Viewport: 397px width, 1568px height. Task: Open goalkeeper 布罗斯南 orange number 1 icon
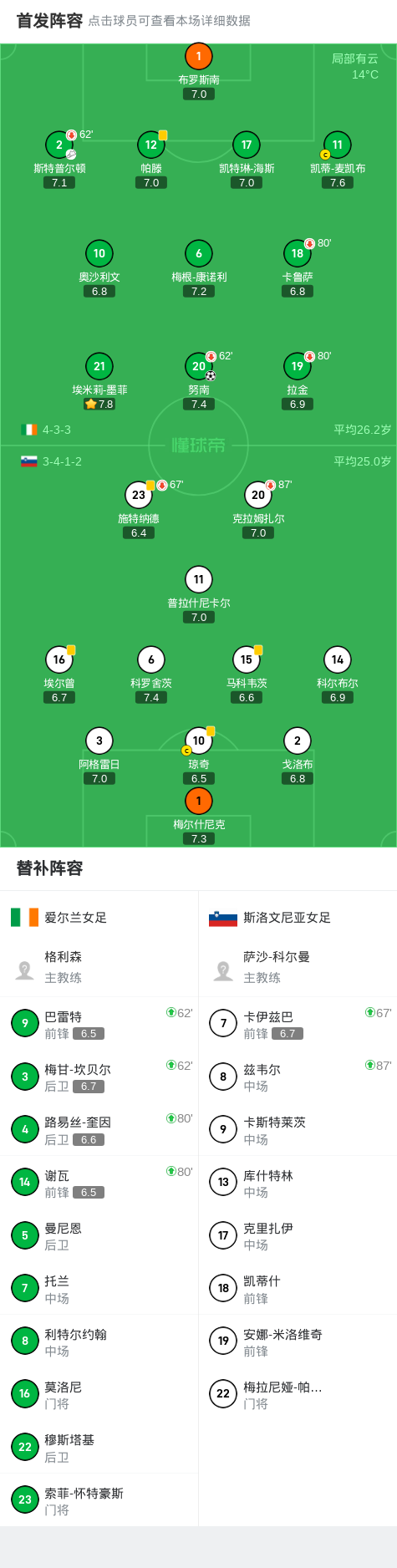pyautogui.click(x=199, y=57)
